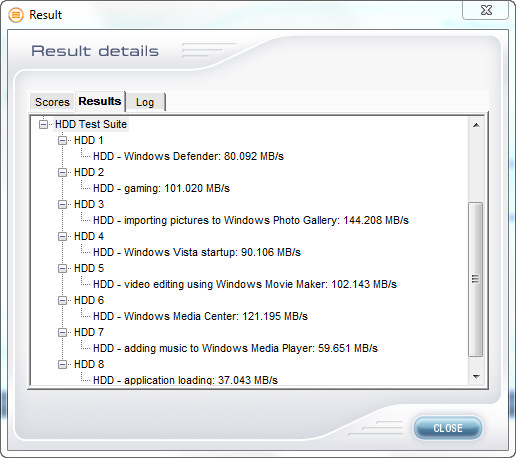Collapse the HDD 5 tree node
The width and height of the screenshot is (516, 458).
62,268
